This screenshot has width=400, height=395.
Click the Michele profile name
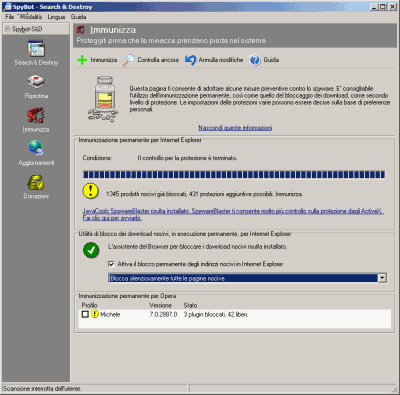pos(110,314)
